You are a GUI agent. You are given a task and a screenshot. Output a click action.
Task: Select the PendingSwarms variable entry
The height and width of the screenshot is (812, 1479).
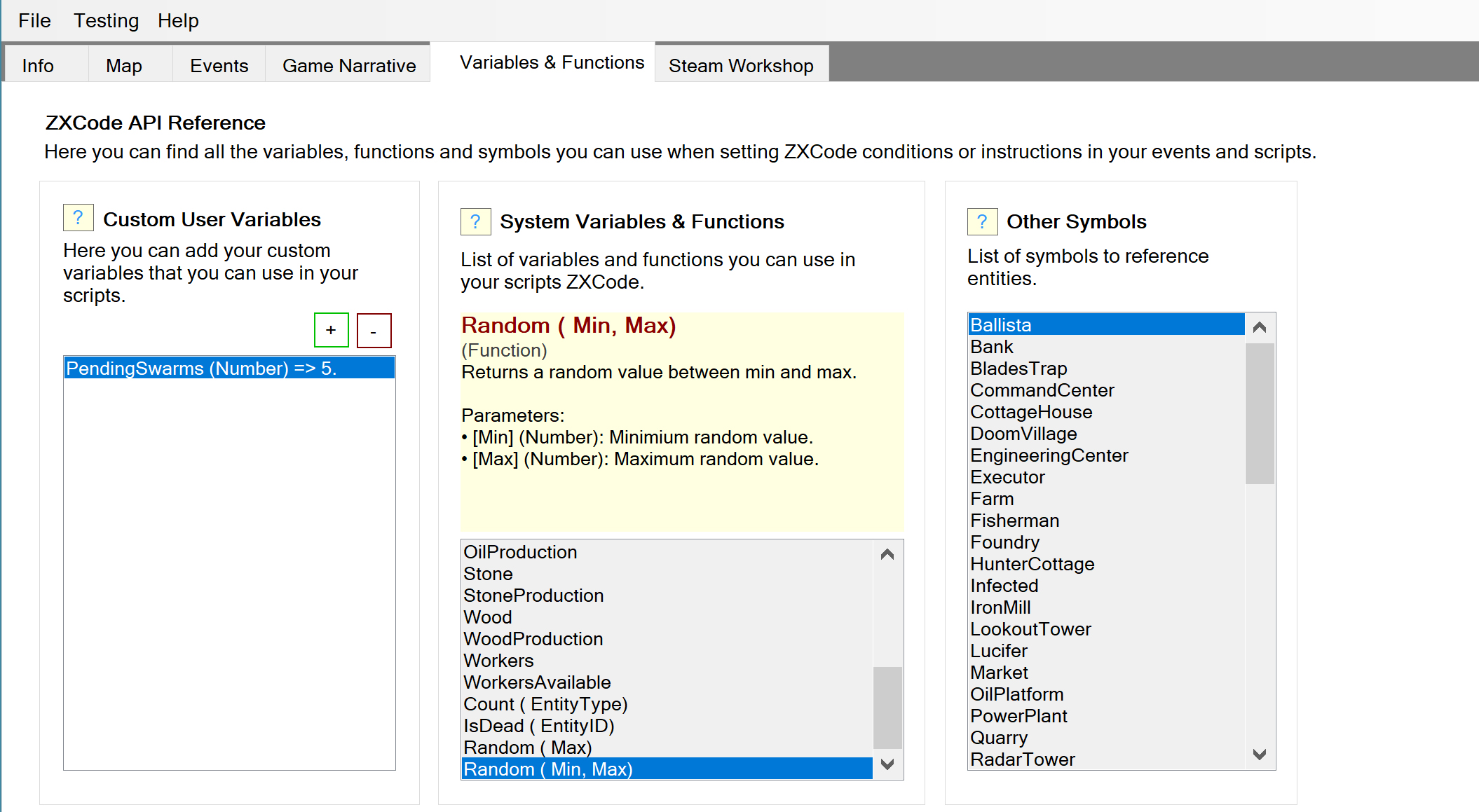(x=201, y=369)
